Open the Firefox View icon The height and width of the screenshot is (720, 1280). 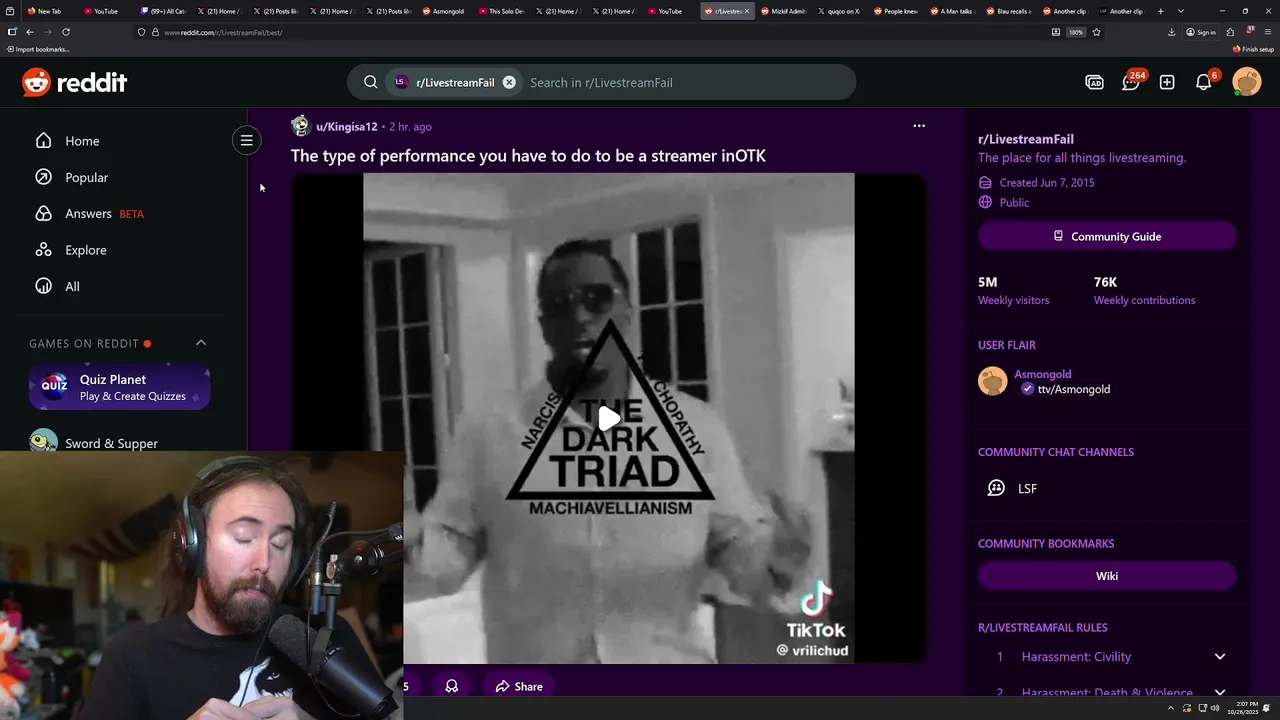tap(11, 11)
